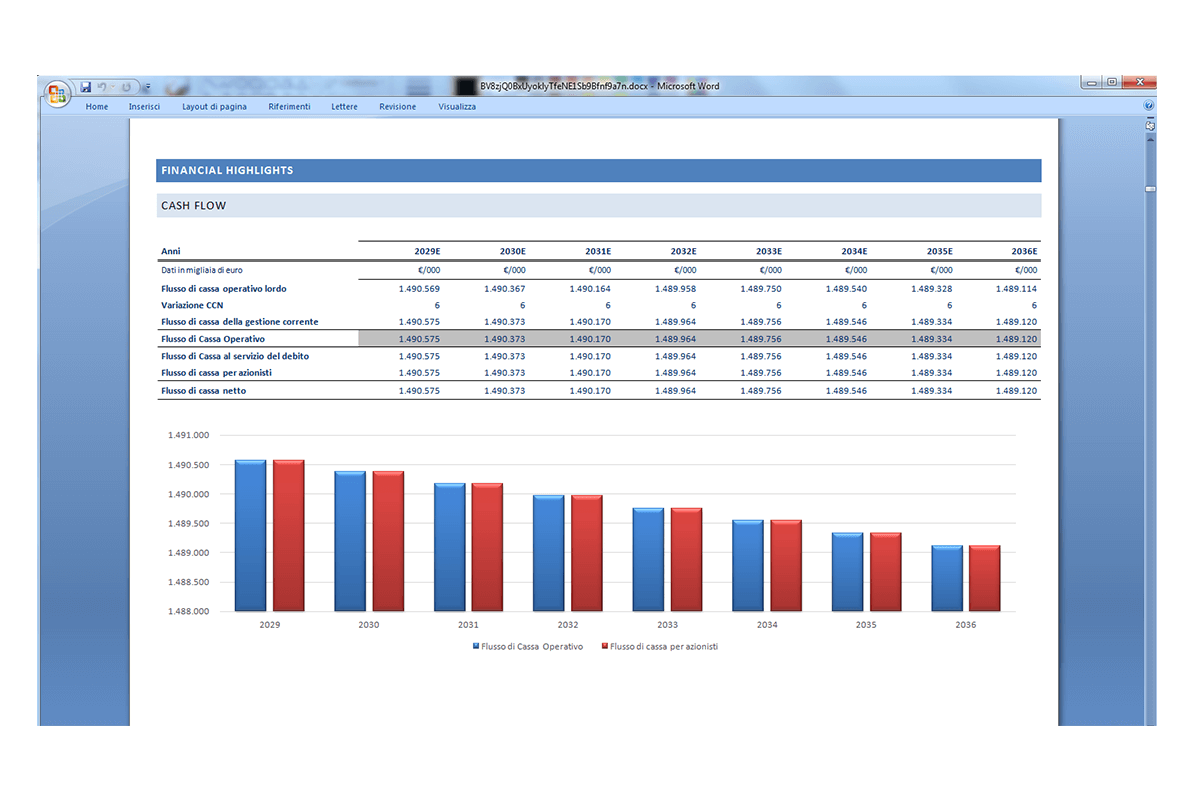Click value 1.489.114 in 2036E column
1193x800 pixels.
1016,289
